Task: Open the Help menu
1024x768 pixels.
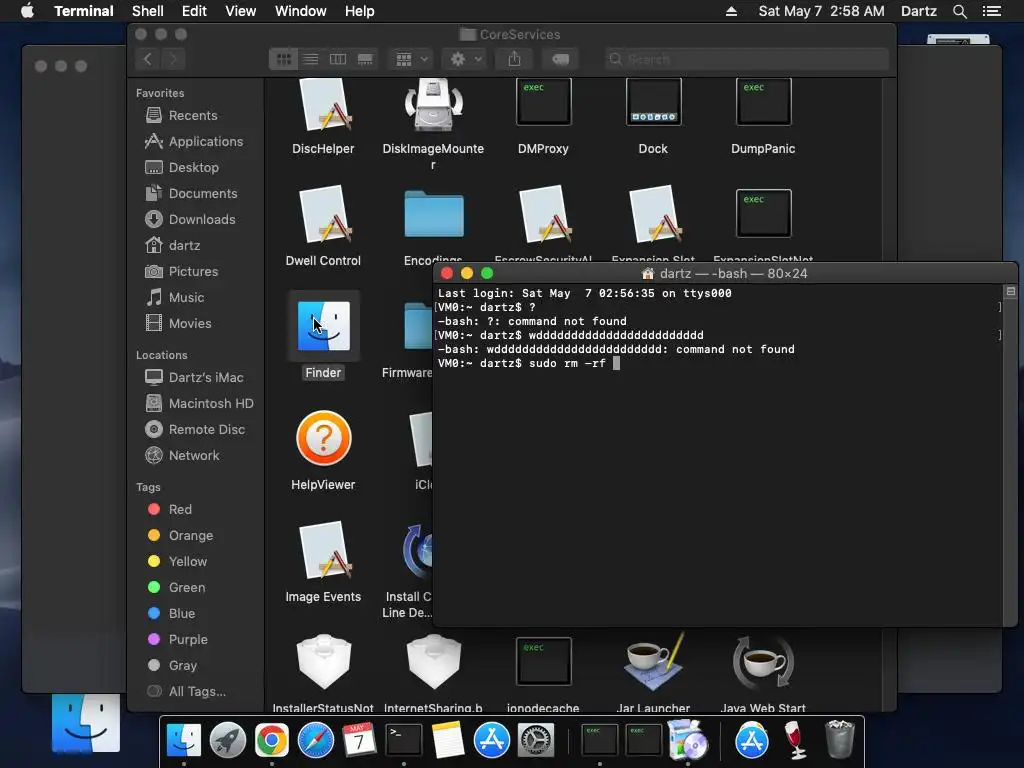Action: tap(359, 11)
